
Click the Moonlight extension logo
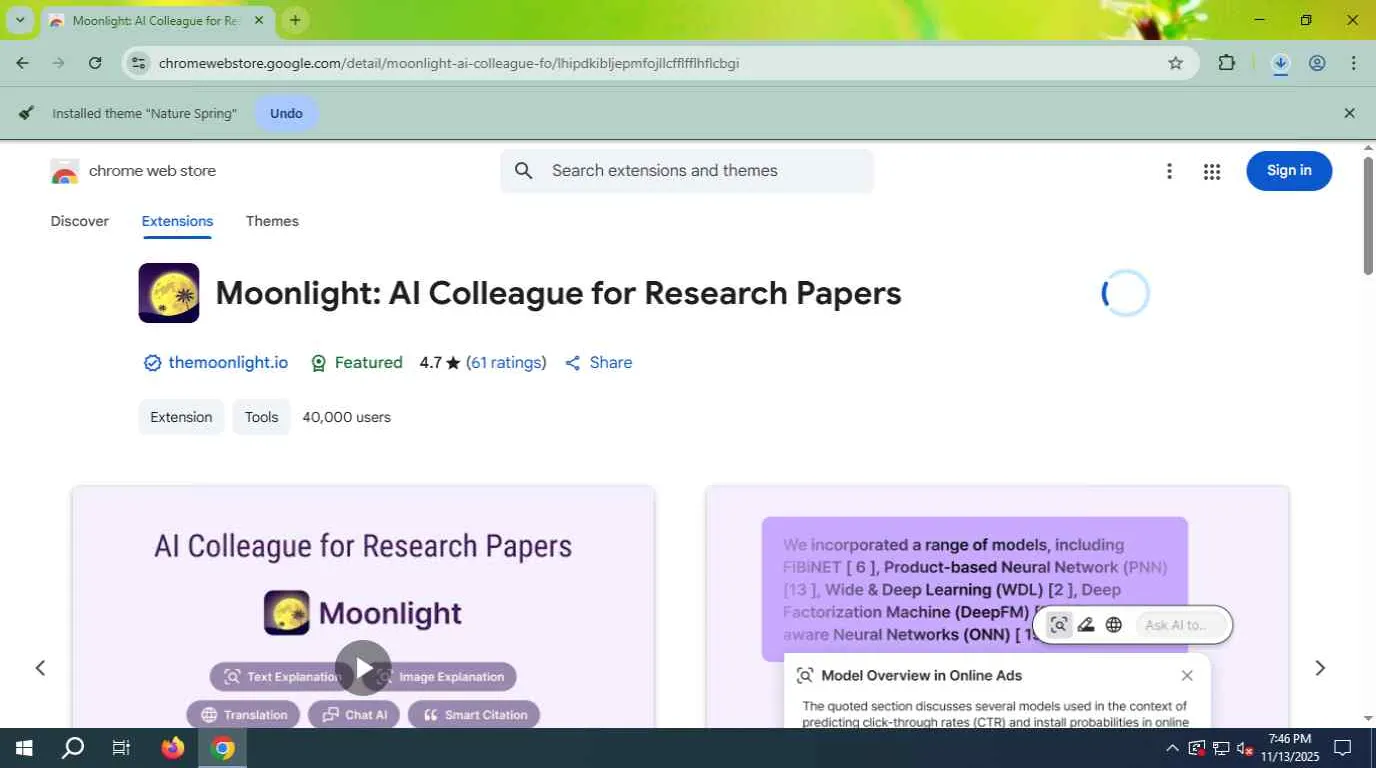pyautogui.click(x=169, y=293)
